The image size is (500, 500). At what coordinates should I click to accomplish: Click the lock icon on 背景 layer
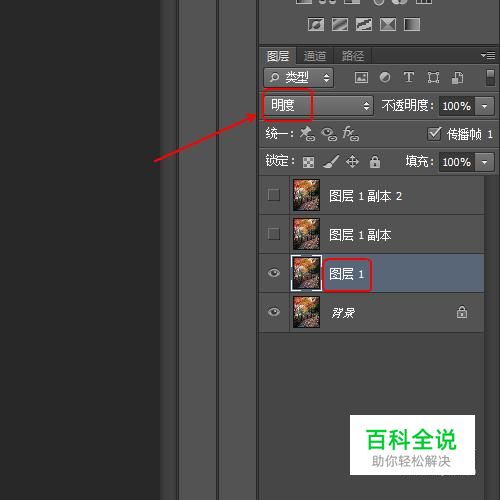pos(462,312)
